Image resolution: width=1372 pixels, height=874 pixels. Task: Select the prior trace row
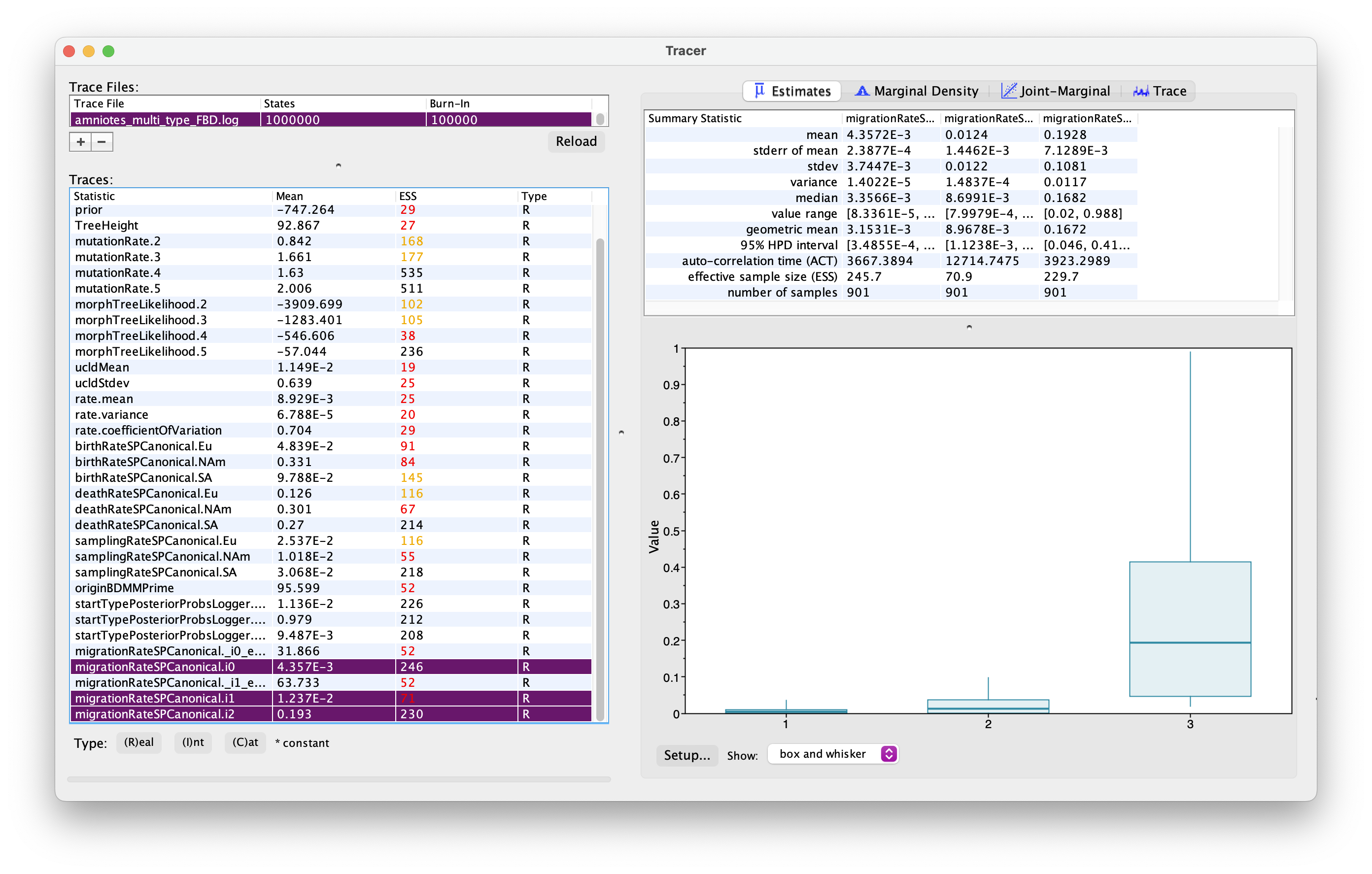[x=331, y=210]
